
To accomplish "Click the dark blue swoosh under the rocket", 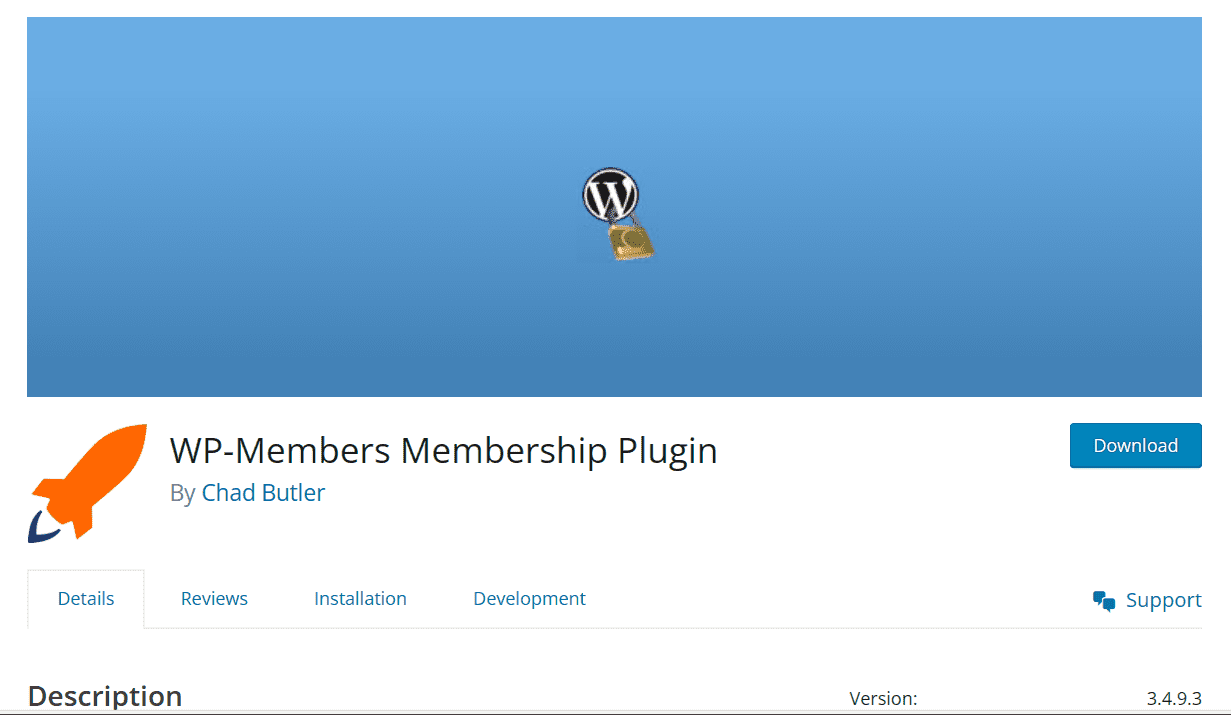I will (39, 526).
